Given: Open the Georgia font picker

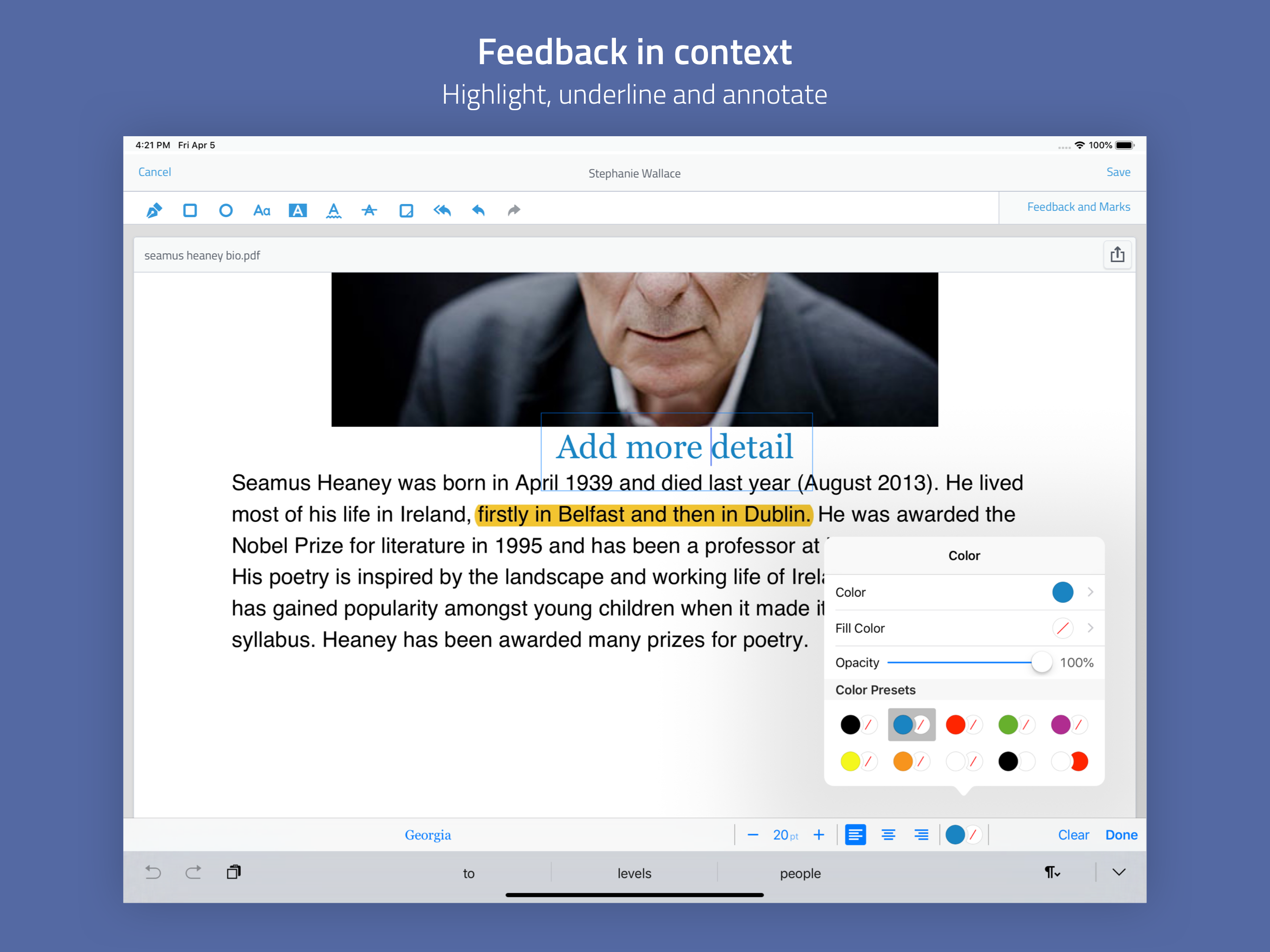Looking at the screenshot, I should pos(428,835).
